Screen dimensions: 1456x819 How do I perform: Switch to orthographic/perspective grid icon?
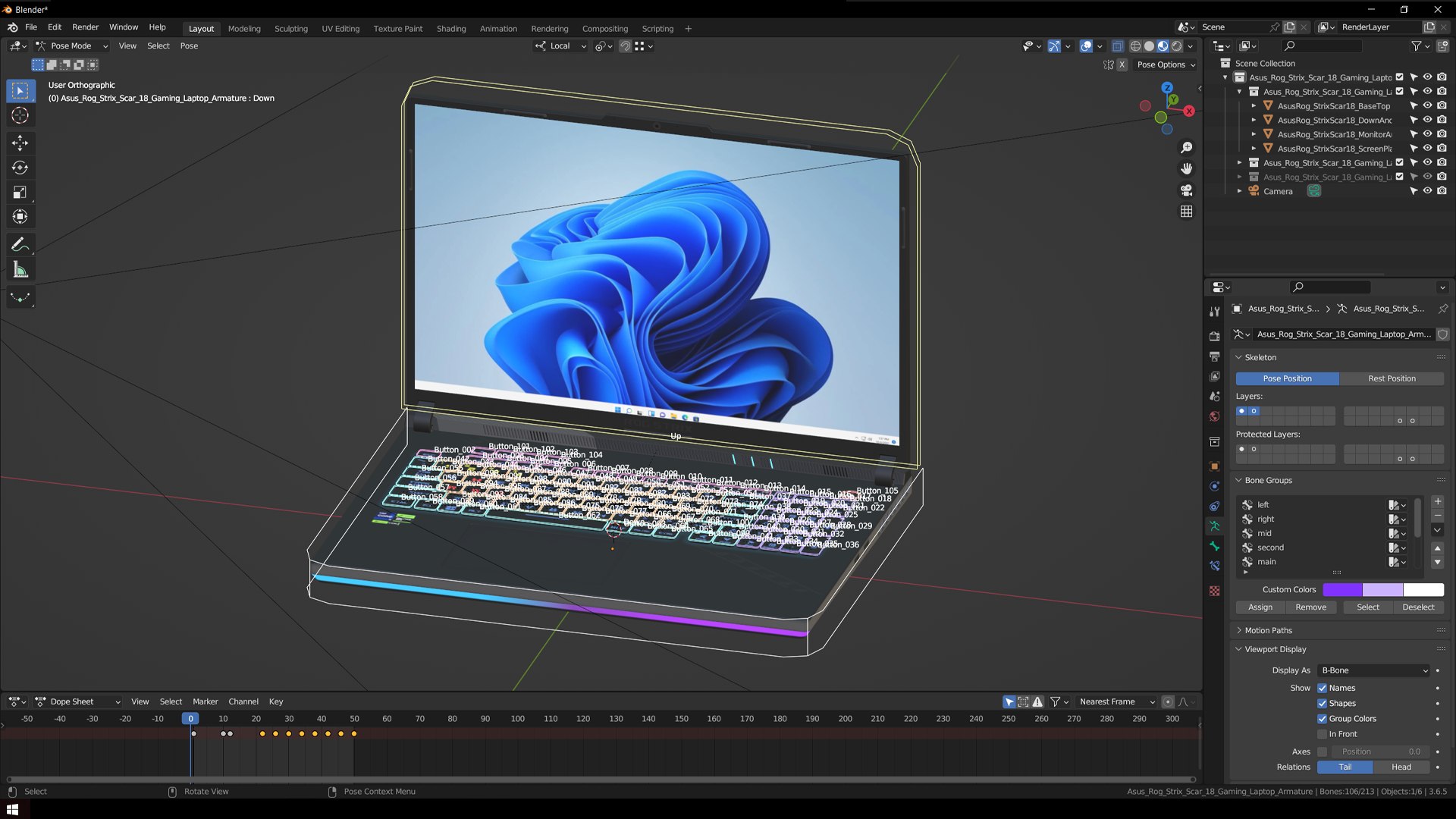[1187, 212]
